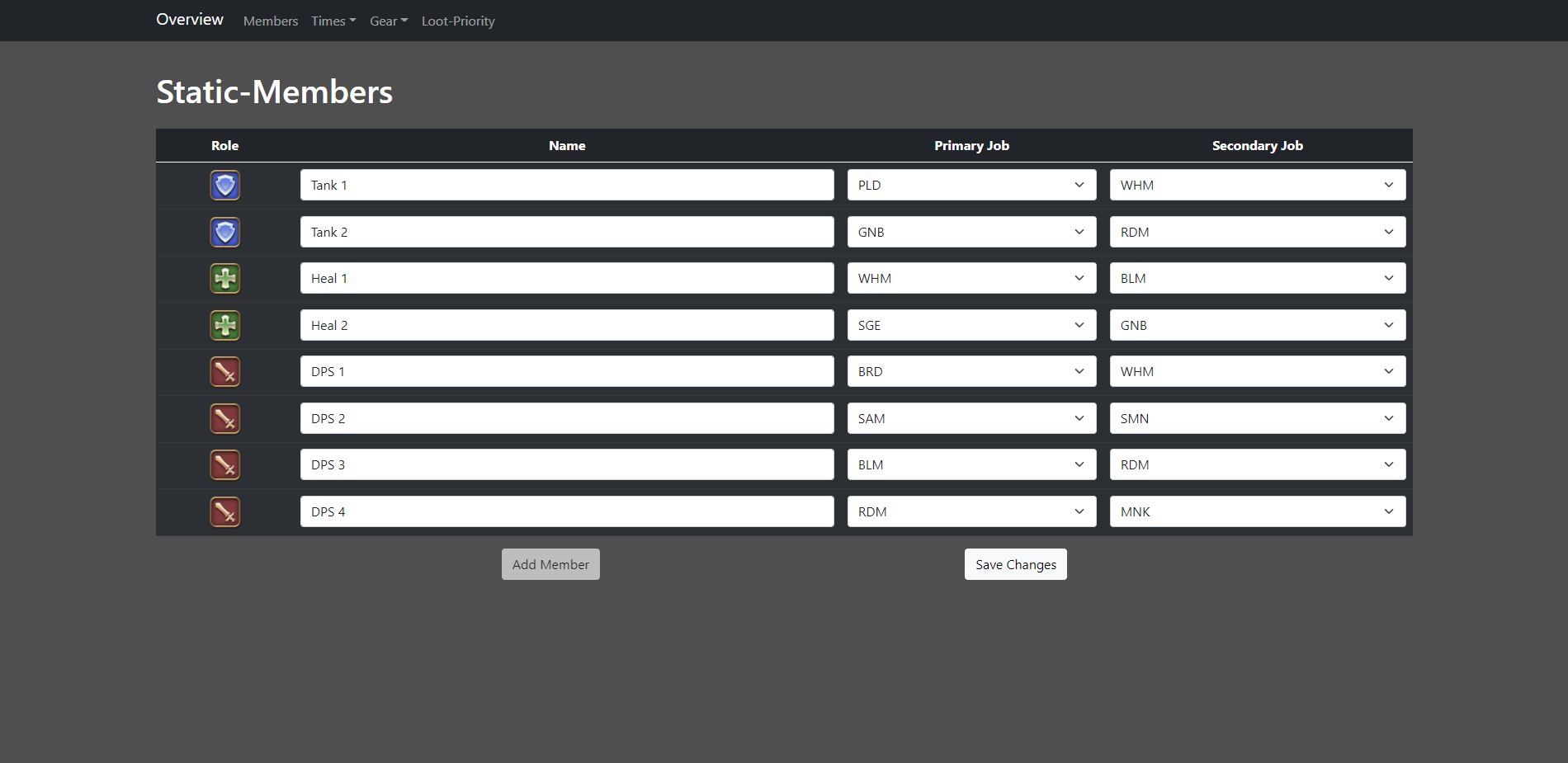This screenshot has width=1568, height=763.
Task: Change DPS 4 secondary job MNK dropdown
Action: point(1257,511)
